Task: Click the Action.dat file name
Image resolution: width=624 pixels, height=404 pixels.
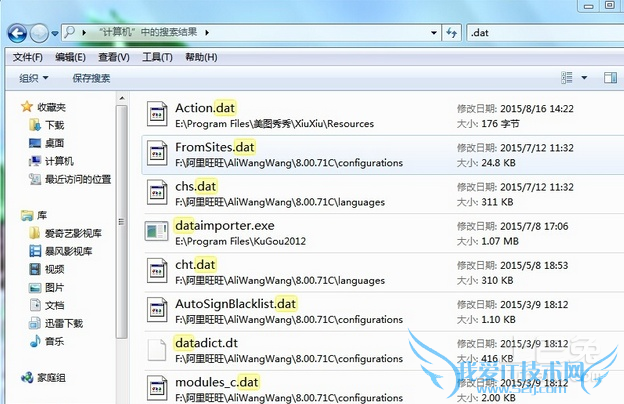Action: pos(205,108)
